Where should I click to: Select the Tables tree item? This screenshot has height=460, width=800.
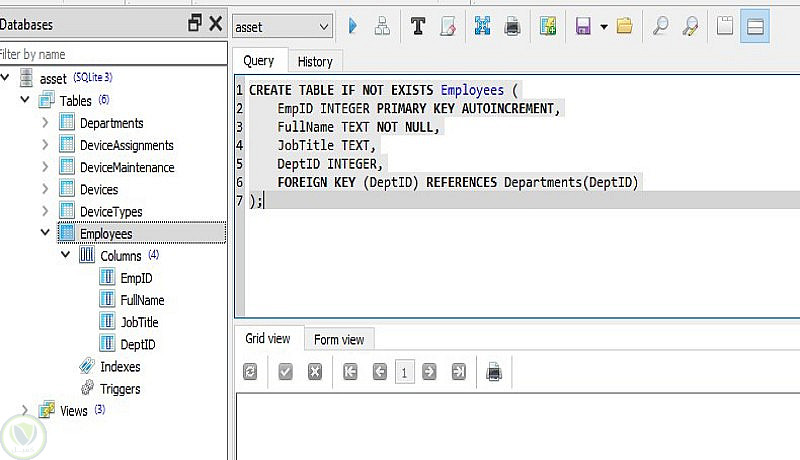76,100
